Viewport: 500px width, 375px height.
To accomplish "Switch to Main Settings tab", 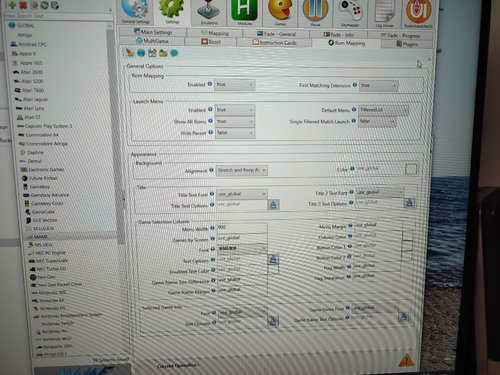I will point(153,32).
